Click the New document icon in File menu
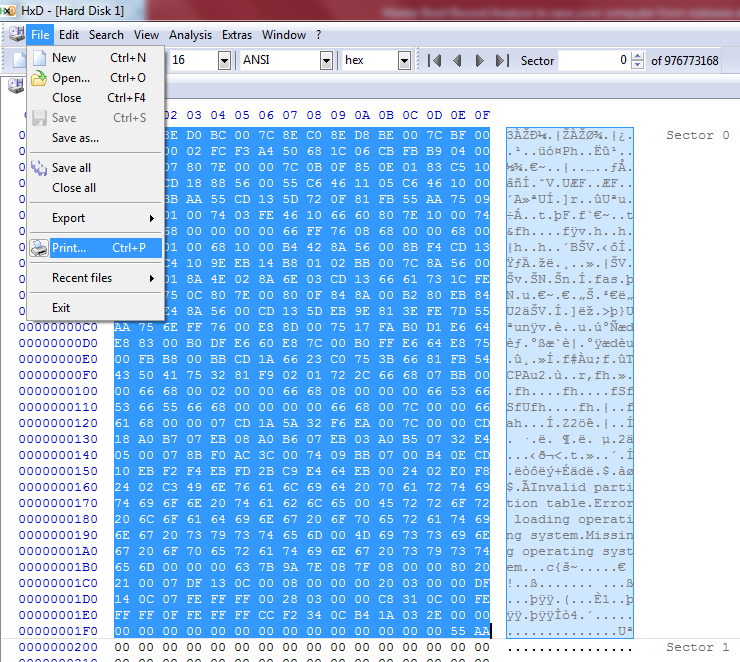The width and height of the screenshot is (740, 662). pos(39,58)
